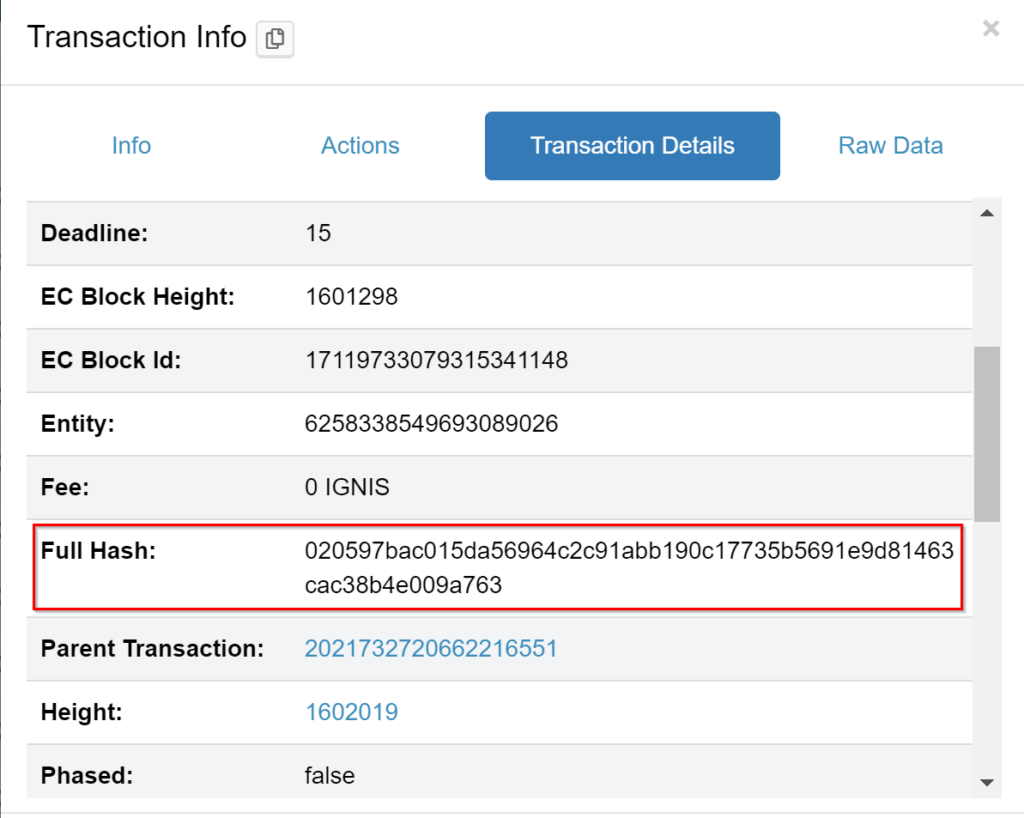Viewport: 1024px width, 818px height.
Task: View the Raw Data tab
Action: click(x=890, y=146)
